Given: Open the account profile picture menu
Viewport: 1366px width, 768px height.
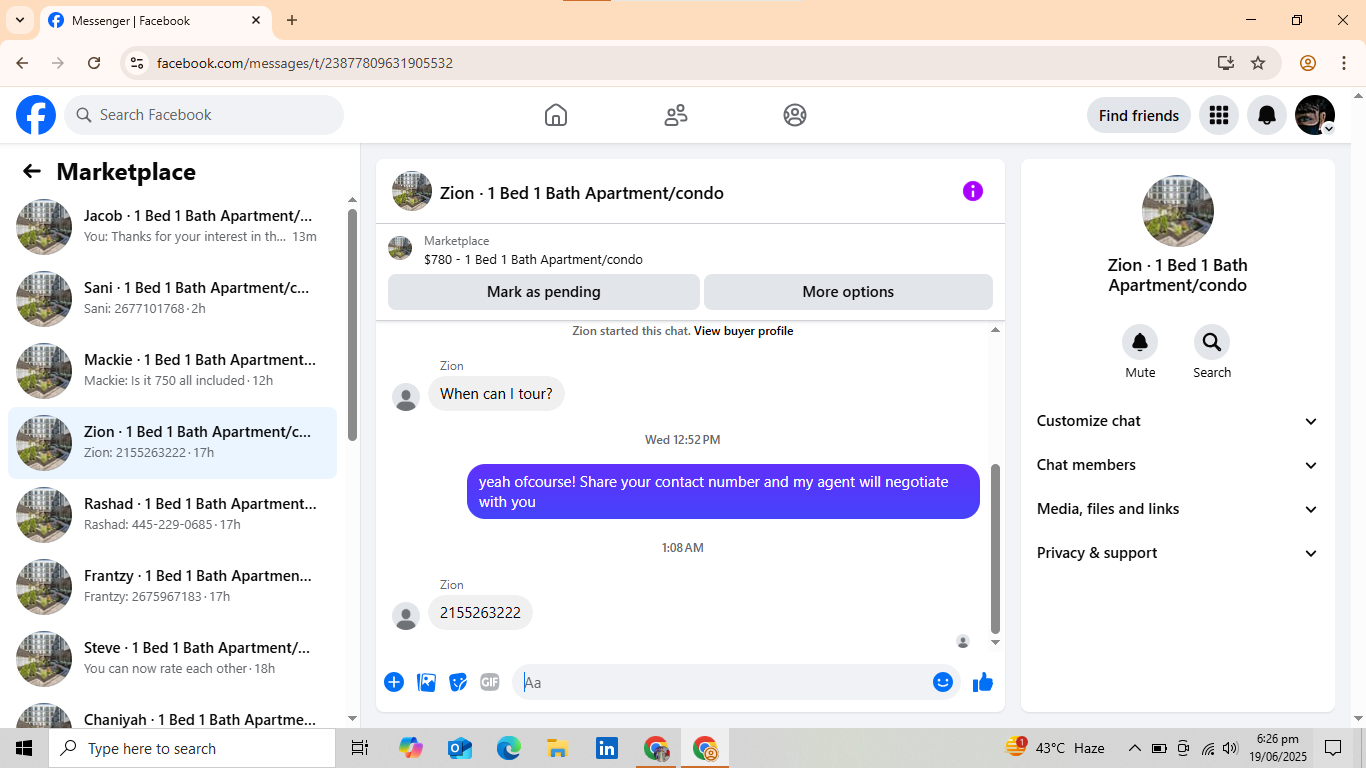Looking at the screenshot, I should pos(1315,115).
